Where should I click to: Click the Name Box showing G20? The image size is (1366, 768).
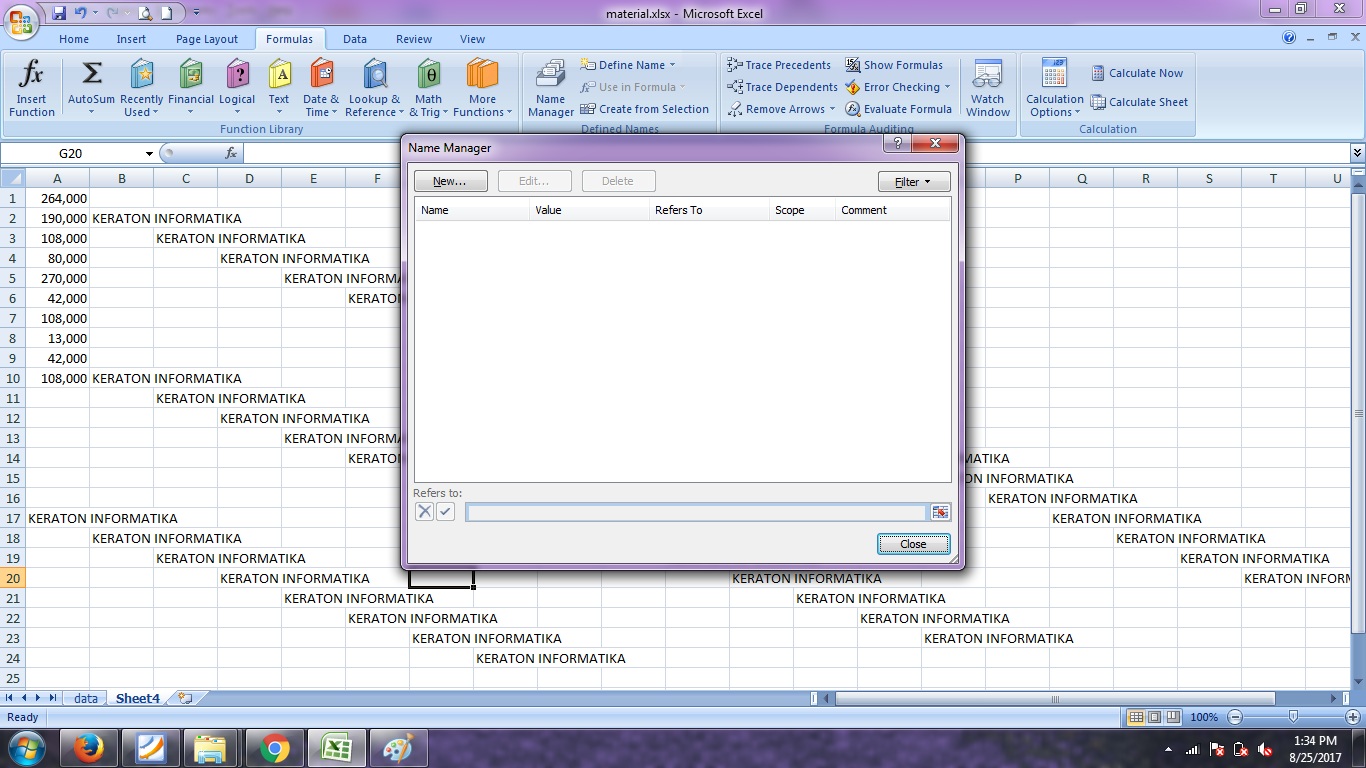pos(72,153)
